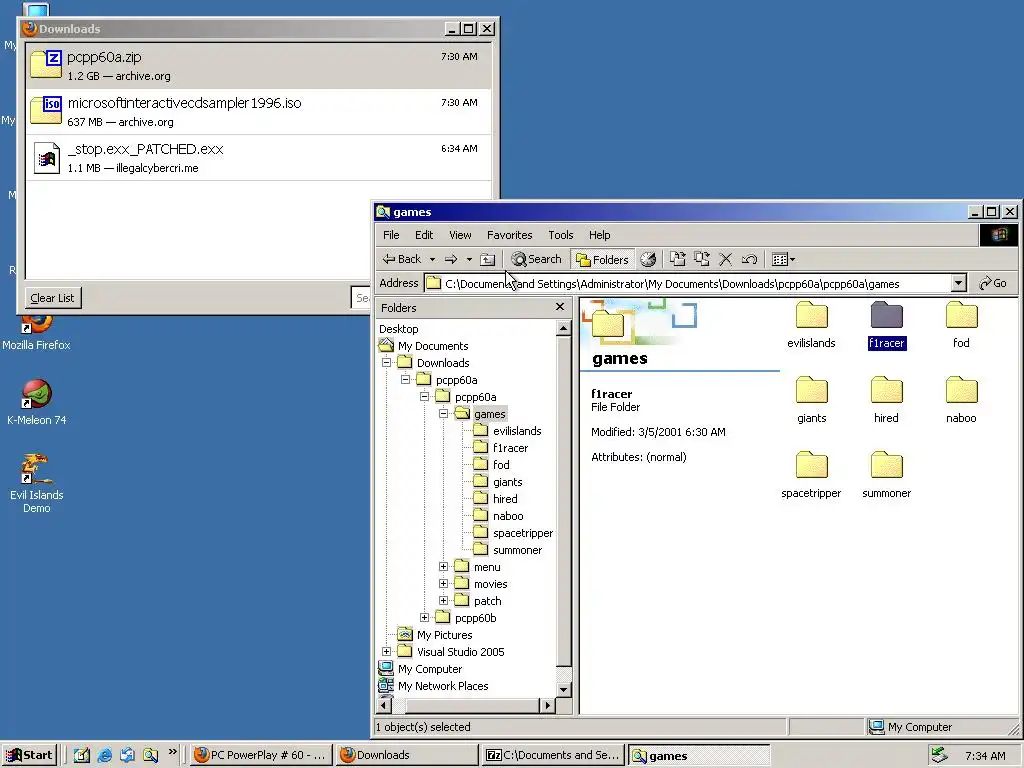Click the Search toolbar button

pos(536,259)
